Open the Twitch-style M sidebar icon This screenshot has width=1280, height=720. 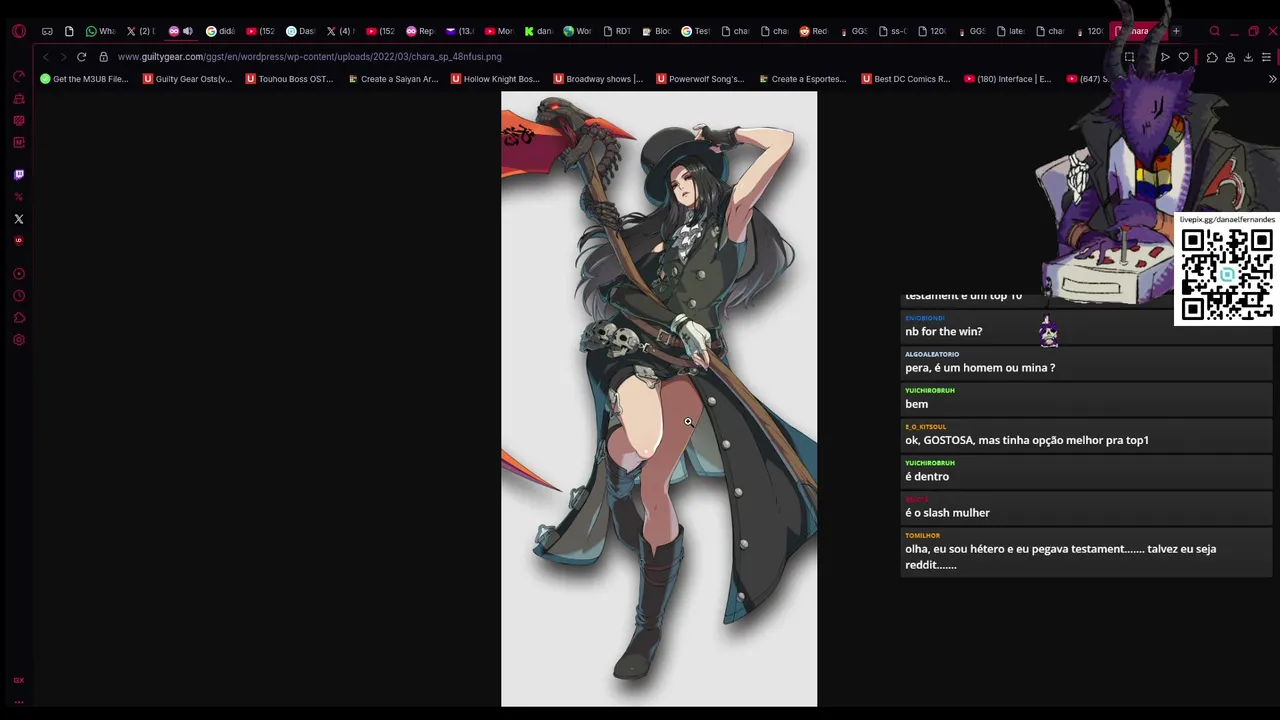pyautogui.click(x=19, y=143)
